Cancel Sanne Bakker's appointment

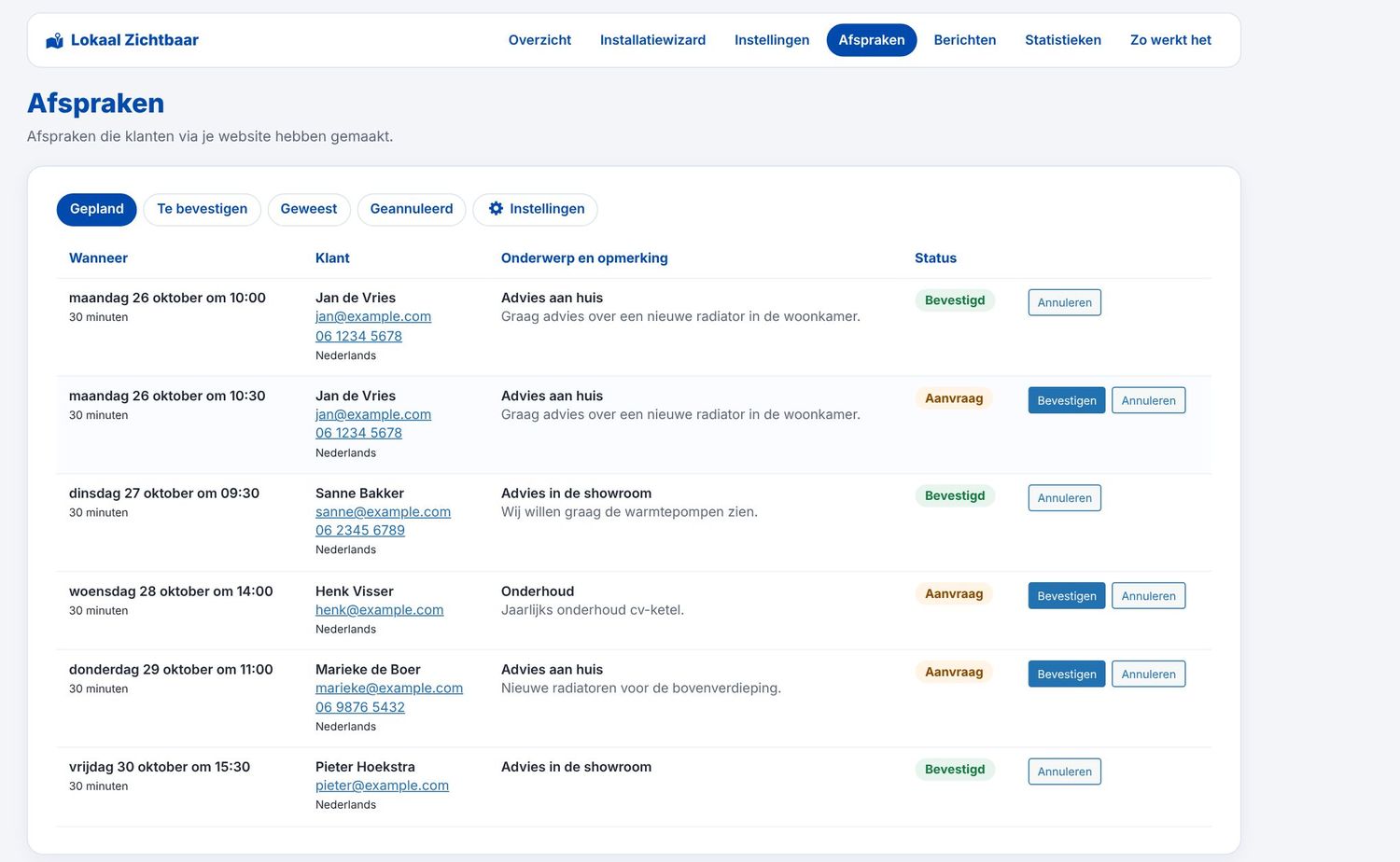[x=1065, y=498]
